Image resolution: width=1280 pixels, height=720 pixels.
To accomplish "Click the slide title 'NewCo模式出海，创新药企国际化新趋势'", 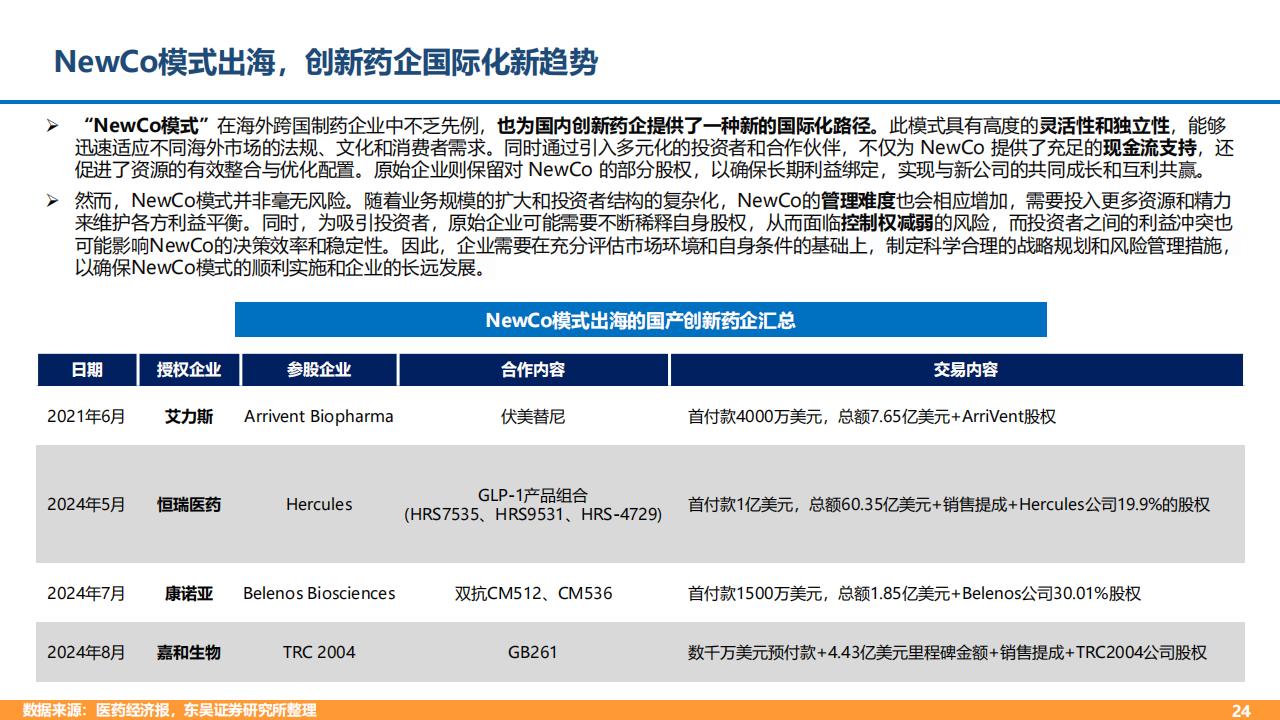I will tap(325, 61).
